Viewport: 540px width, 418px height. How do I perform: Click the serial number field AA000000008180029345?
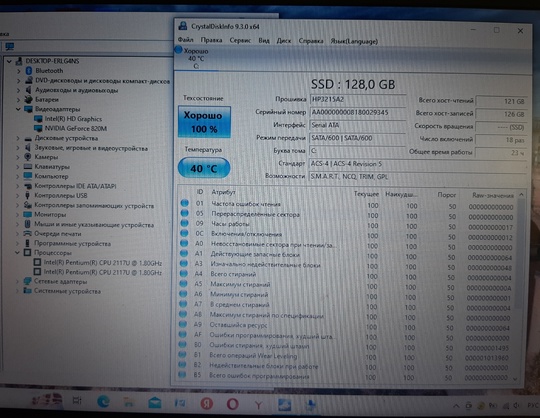[x=357, y=113]
